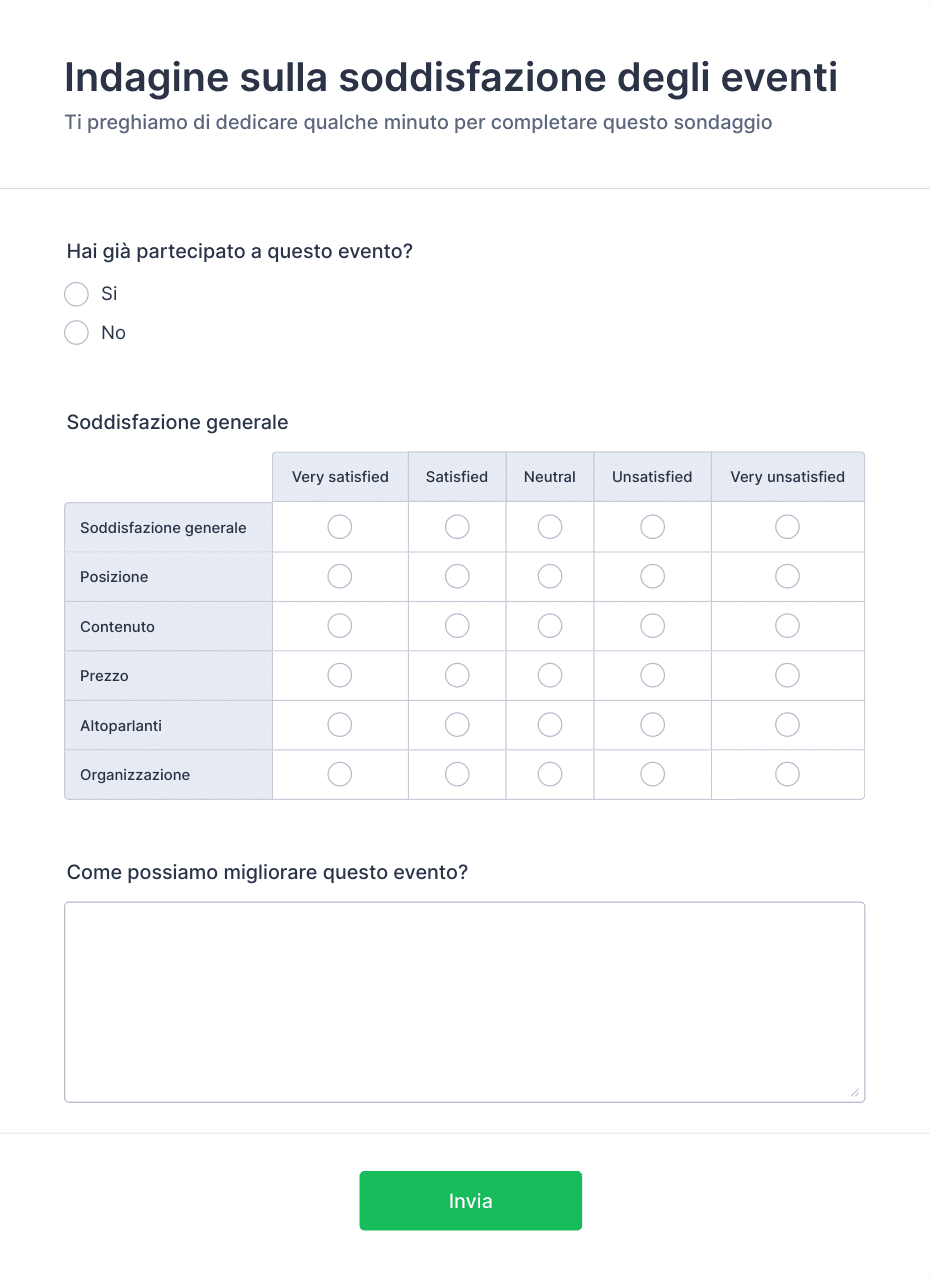The image size is (930, 1280).
Task: Select the No radio option
Action: [x=76, y=332]
